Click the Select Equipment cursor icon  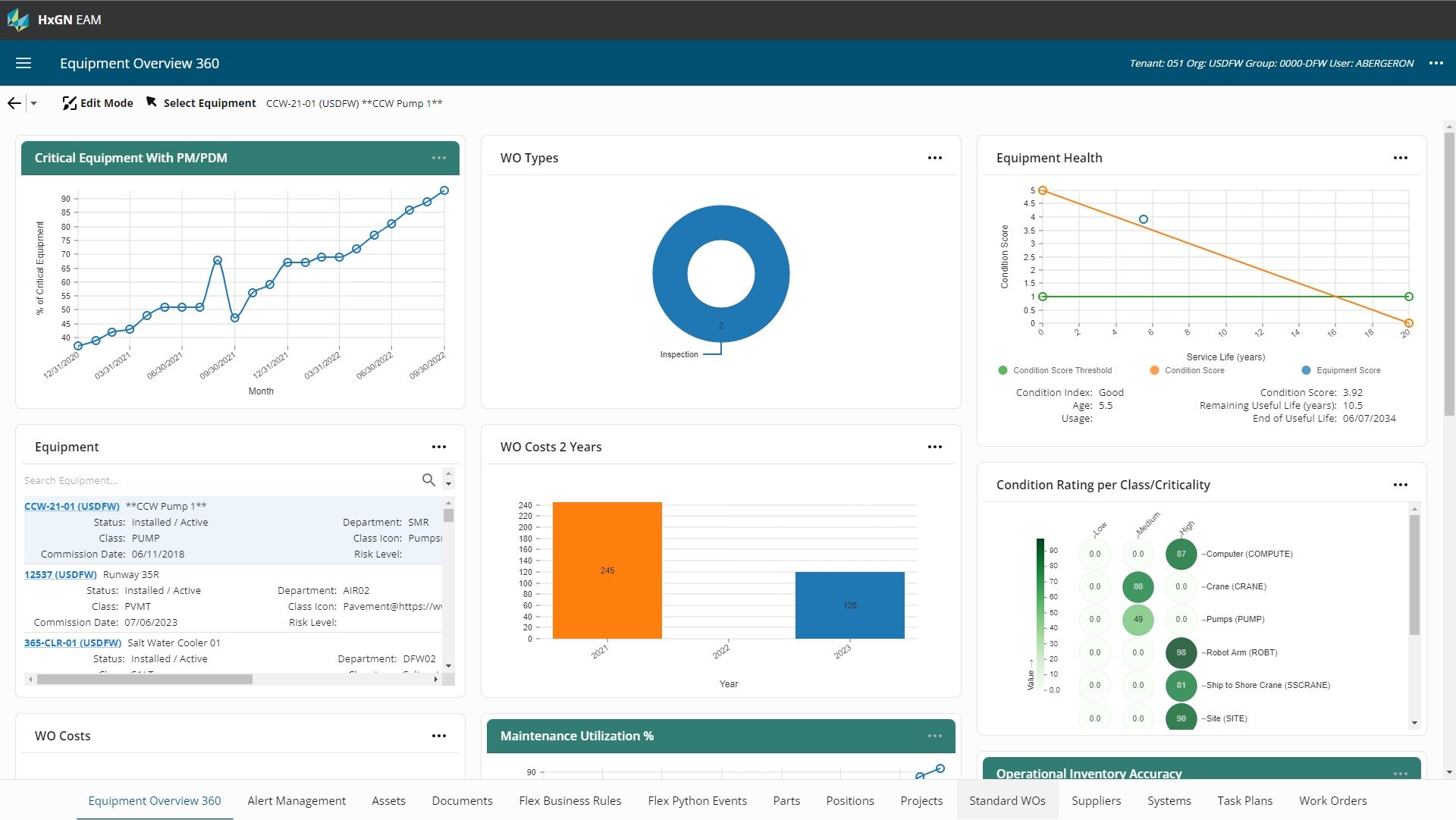[152, 102]
